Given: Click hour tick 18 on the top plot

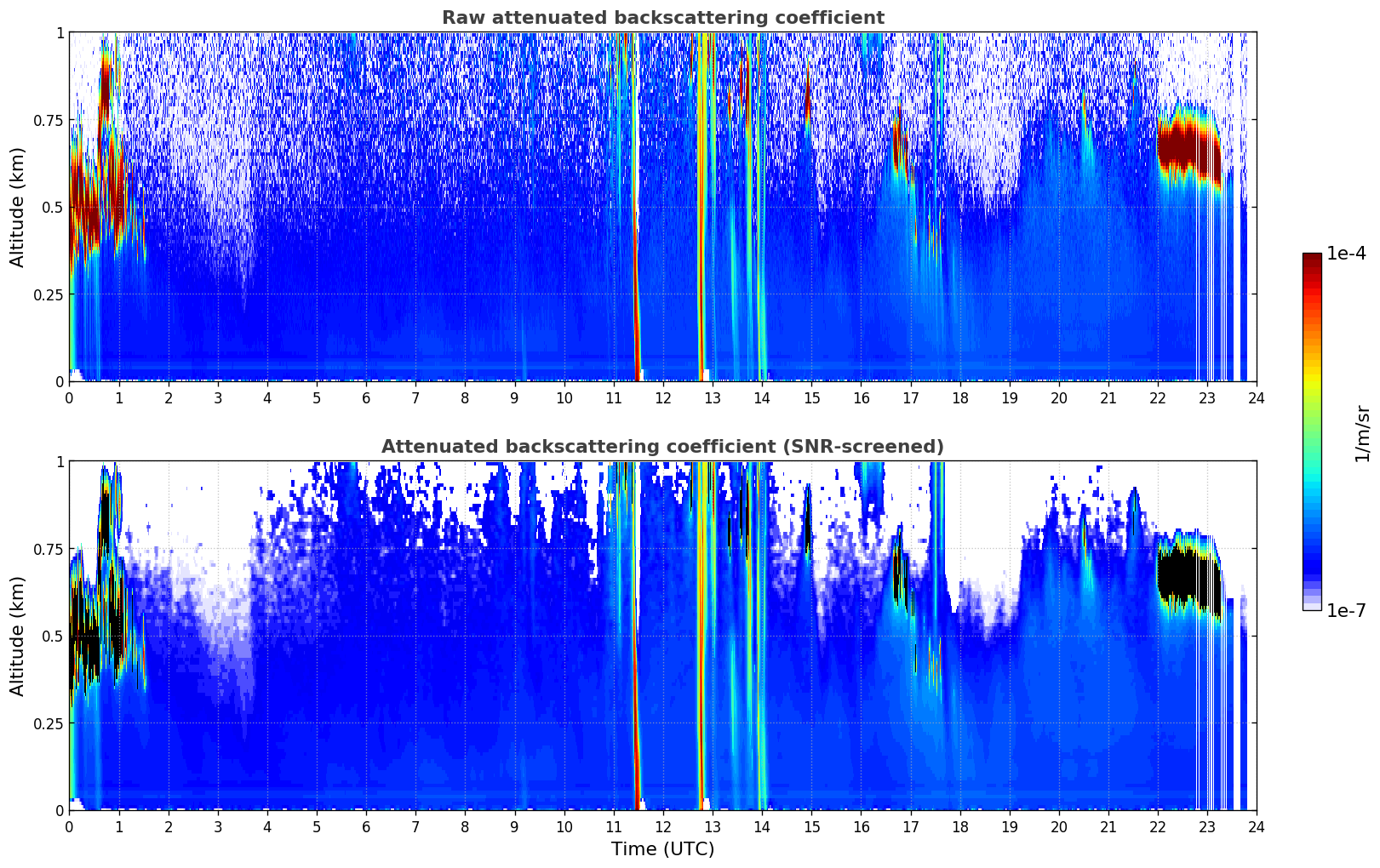Looking at the screenshot, I should pos(959,397).
